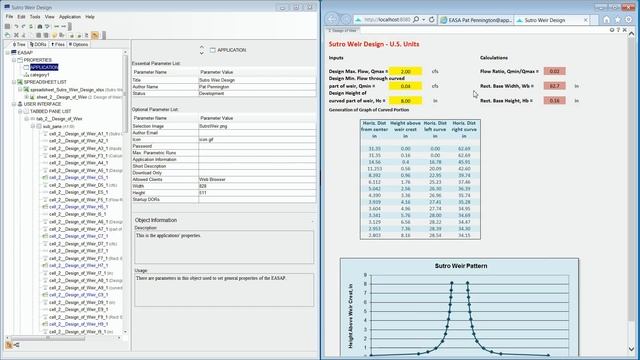Open the Application menu
Viewport: 640px width, 360px height.
click(x=70, y=17)
